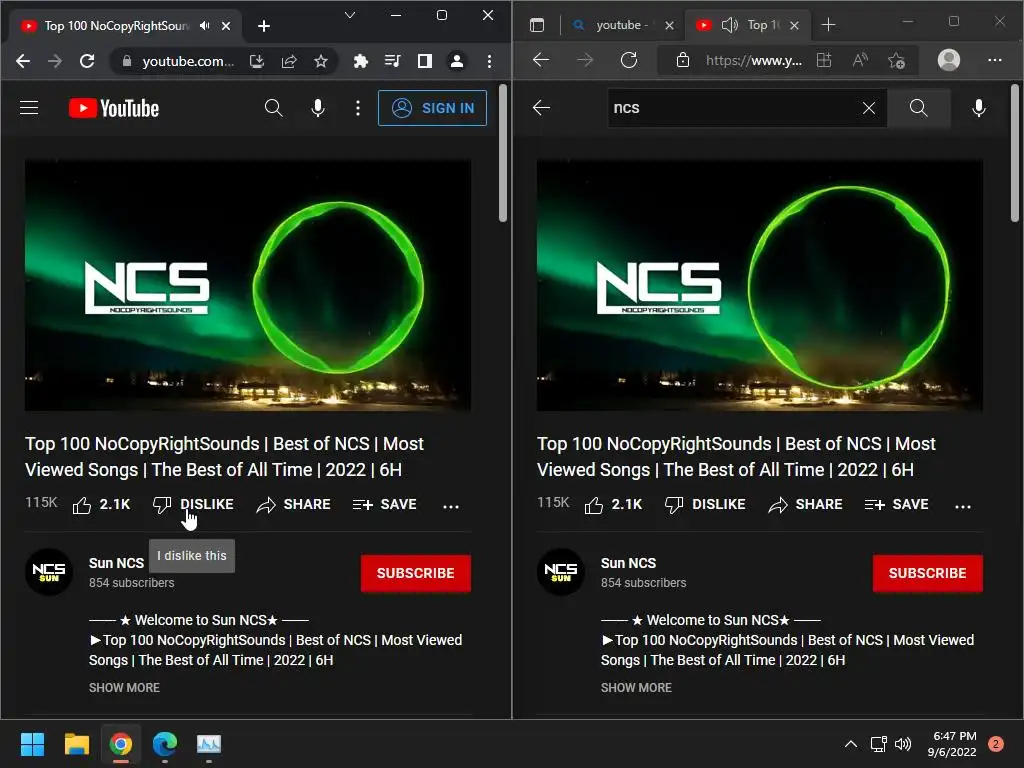Click SIGN IN button in Chrome window

point(432,108)
